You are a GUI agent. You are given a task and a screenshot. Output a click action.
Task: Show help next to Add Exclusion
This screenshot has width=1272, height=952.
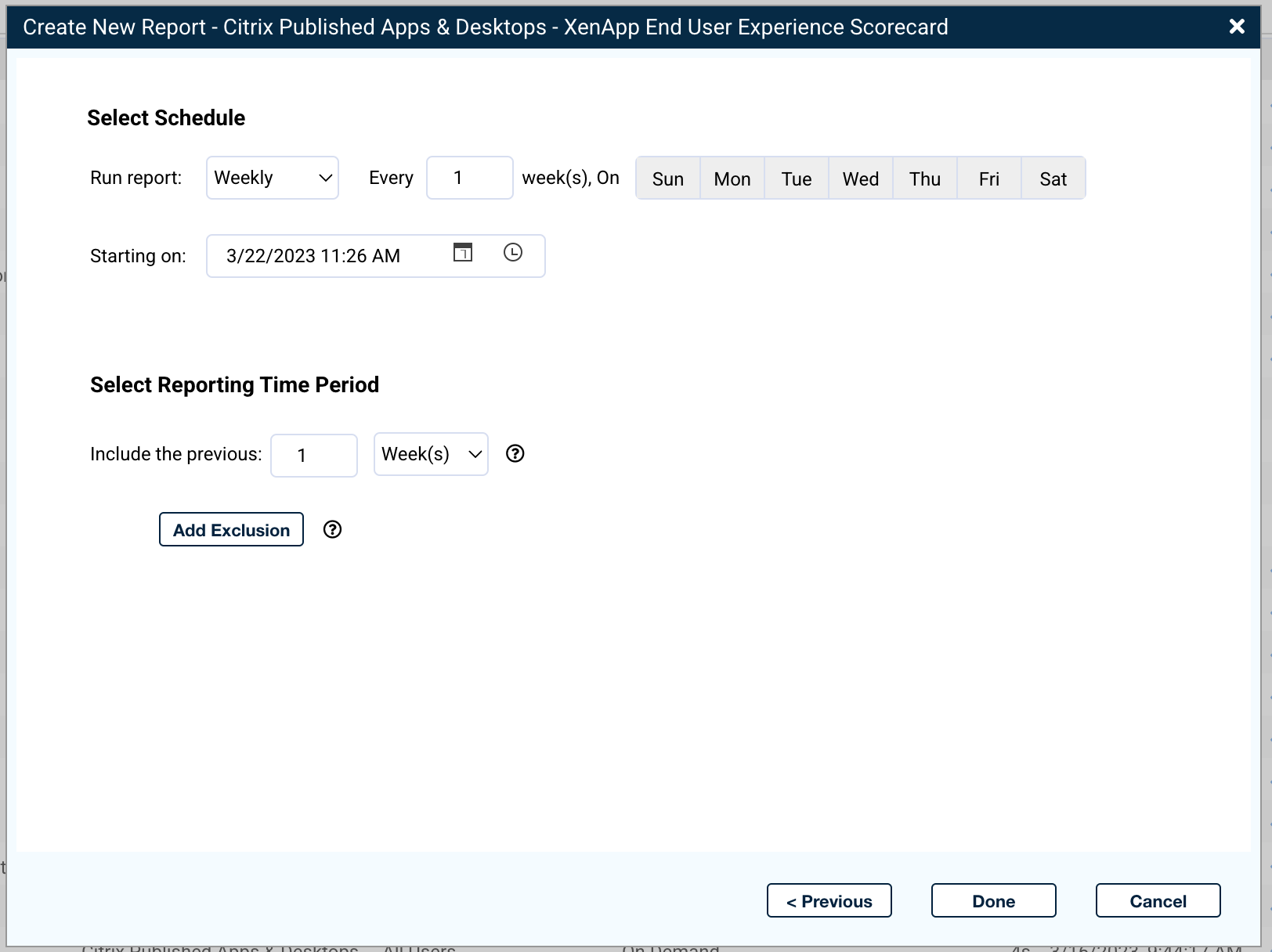[332, 529]
